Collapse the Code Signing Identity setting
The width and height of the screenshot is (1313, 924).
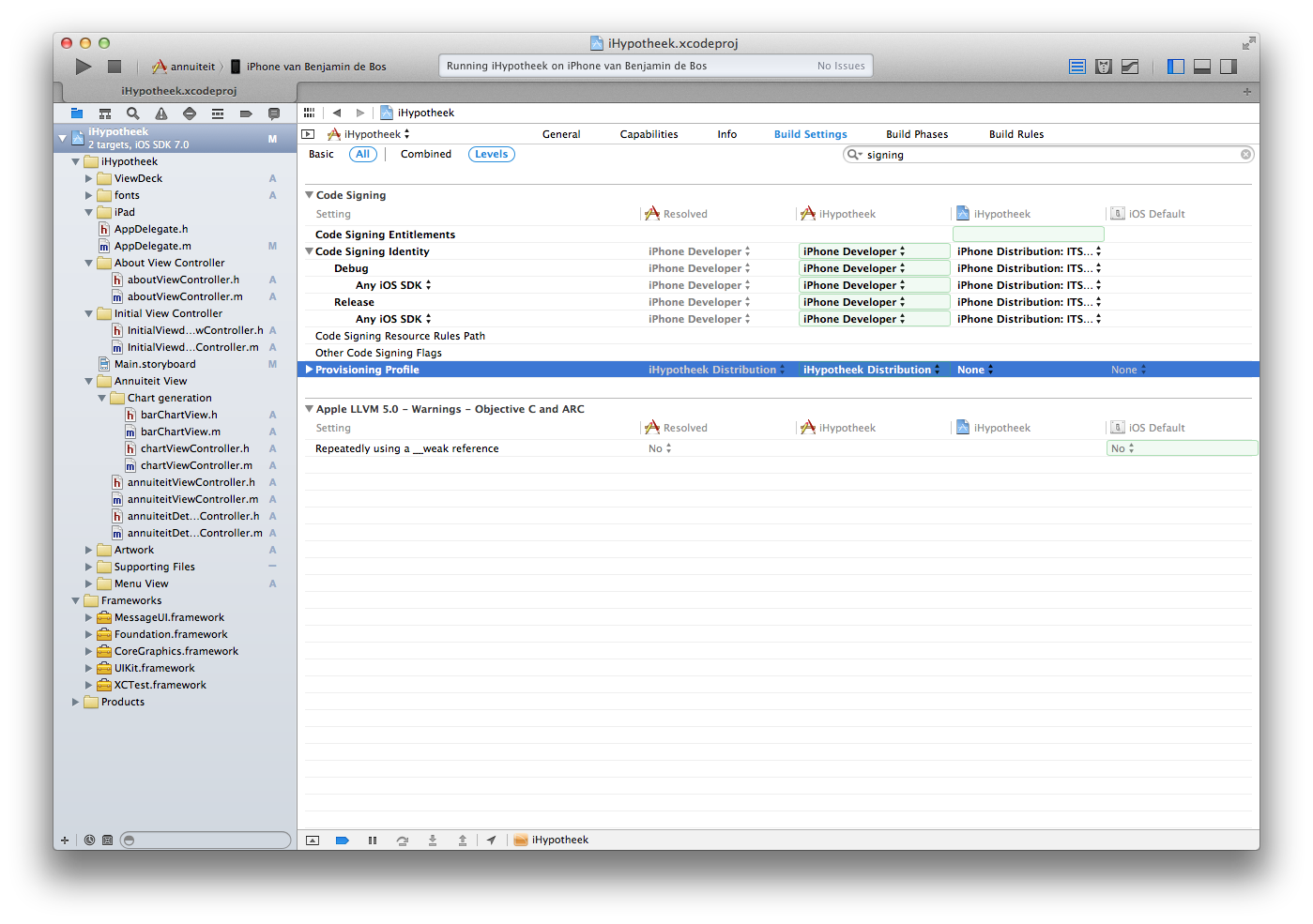tap(309, 251)
